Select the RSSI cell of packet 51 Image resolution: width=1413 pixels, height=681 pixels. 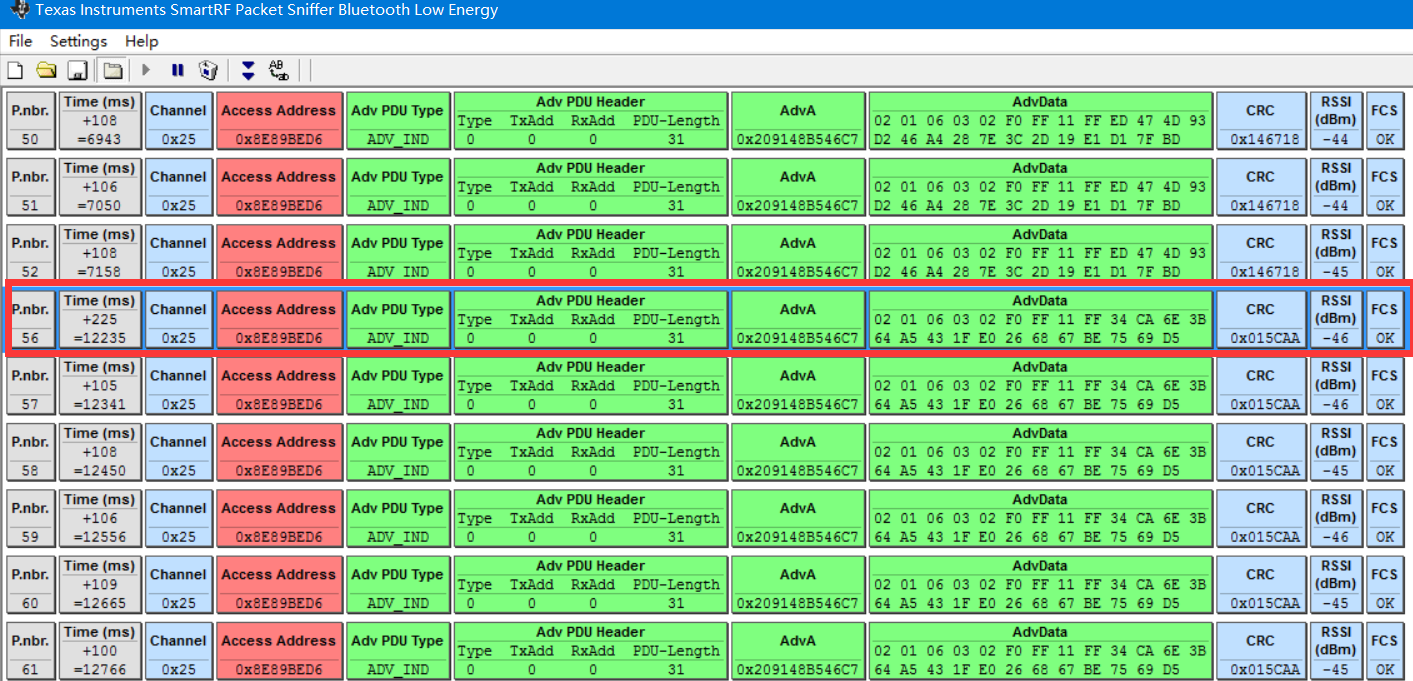[x=1336, y=186]
